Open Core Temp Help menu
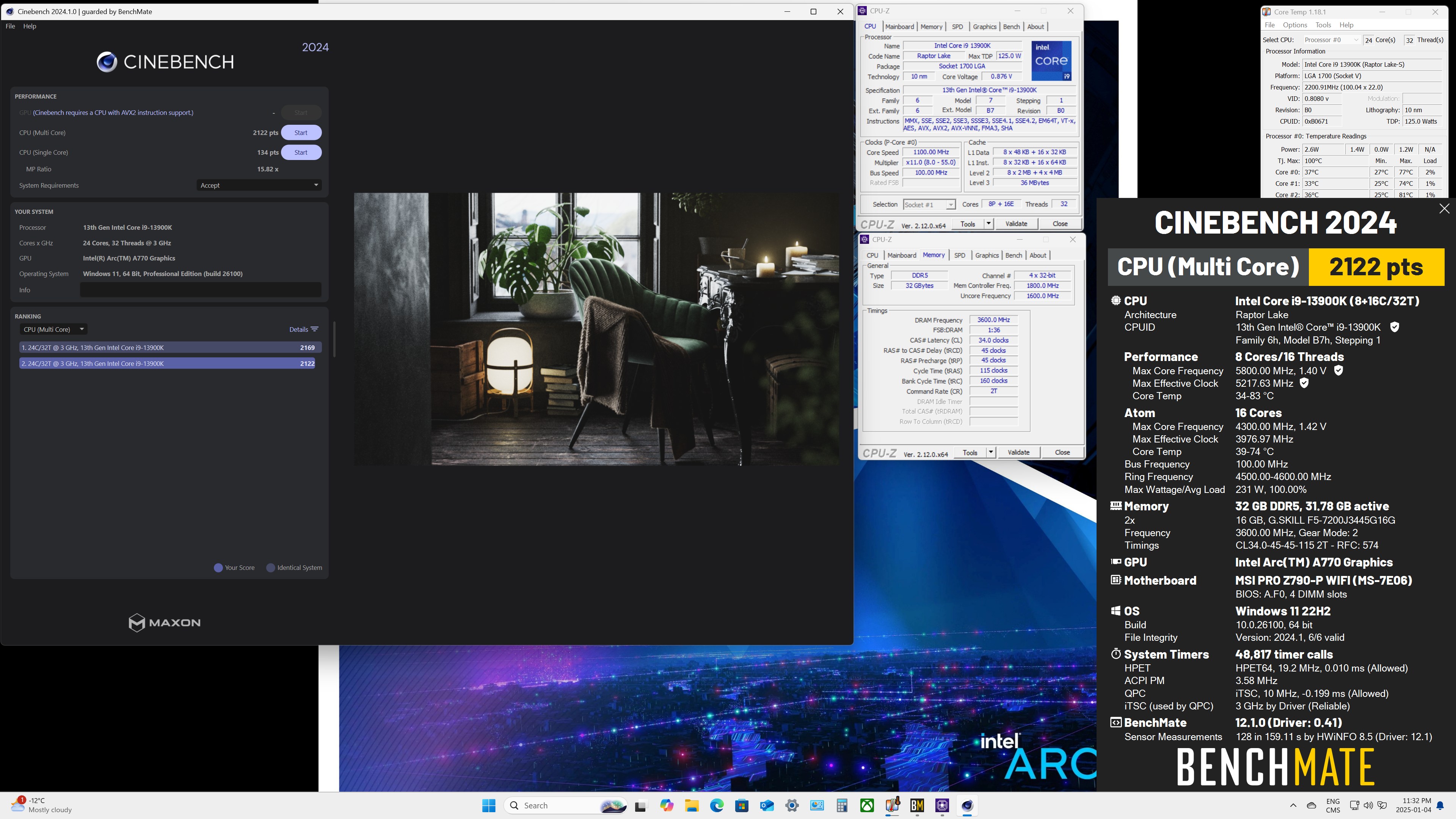Viewport: 1456px width, 819px height. pos(1346,25)
